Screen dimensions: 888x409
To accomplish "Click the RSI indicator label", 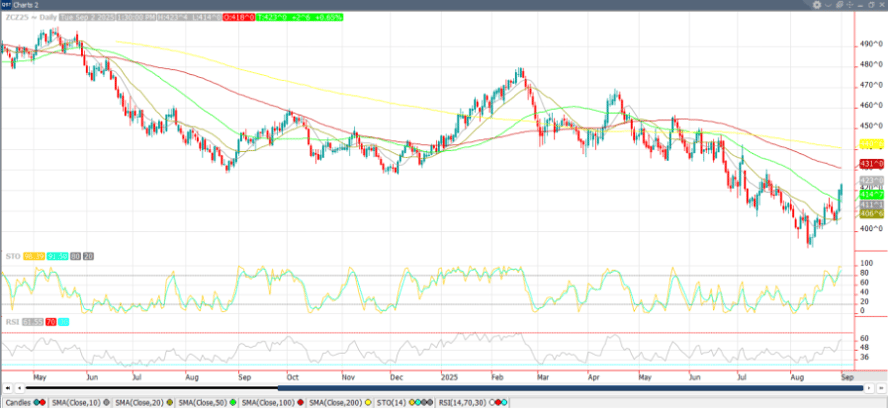I will point(11,322).
